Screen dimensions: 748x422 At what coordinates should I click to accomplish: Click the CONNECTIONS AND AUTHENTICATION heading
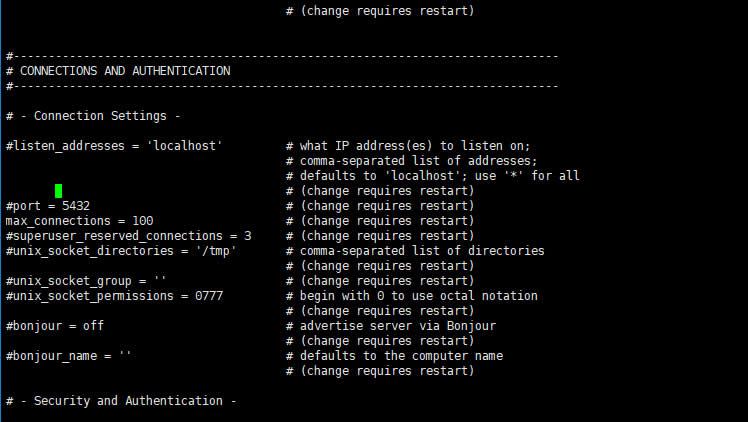pyautogui.click(x=124, y=71)
